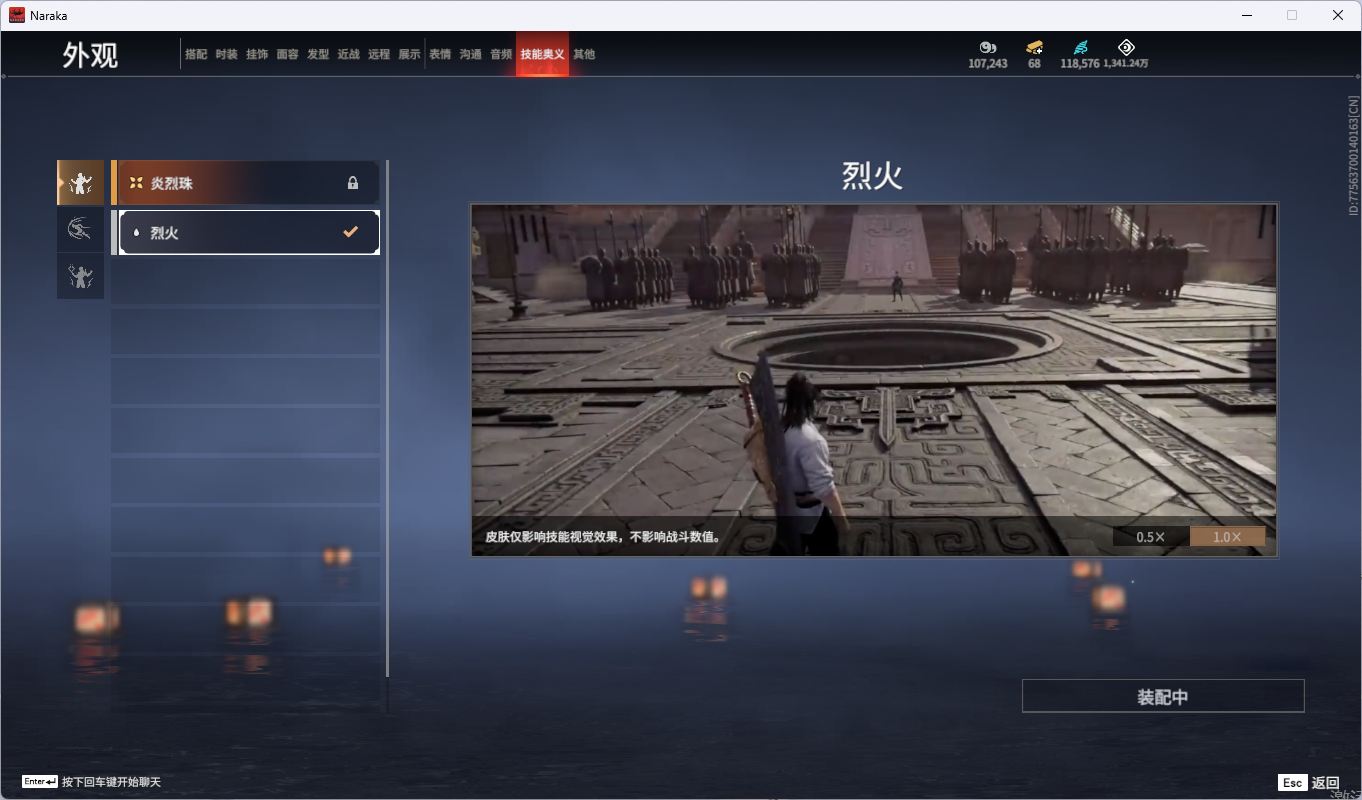The width and height of the screenshot is (1362, 800).
Task: Set preview playback speed to 1.0×
Action: pos(1227,537)
